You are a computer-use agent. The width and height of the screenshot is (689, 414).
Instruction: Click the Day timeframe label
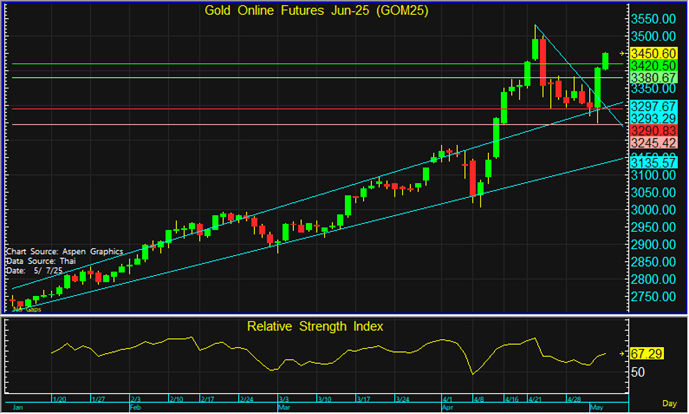pos(673,400)
